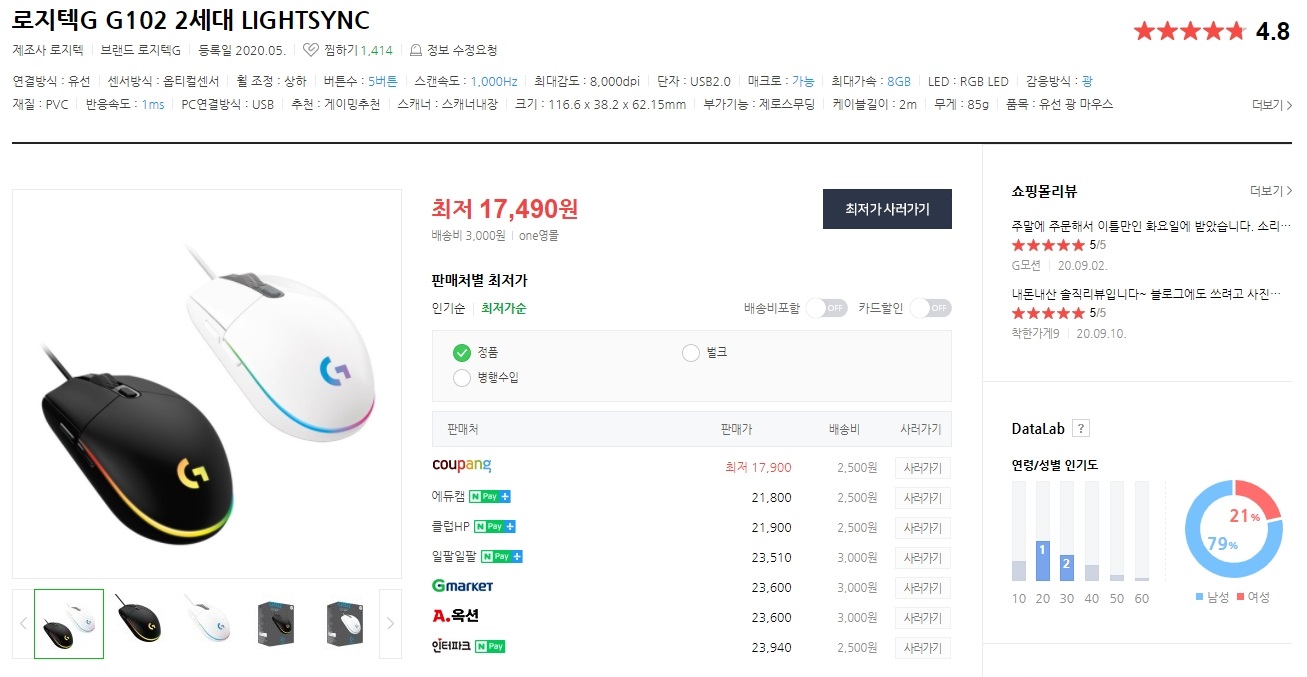Go to previous thumbnails with left arrow
Screen dimensions: 1307x677
click(23, 624)
